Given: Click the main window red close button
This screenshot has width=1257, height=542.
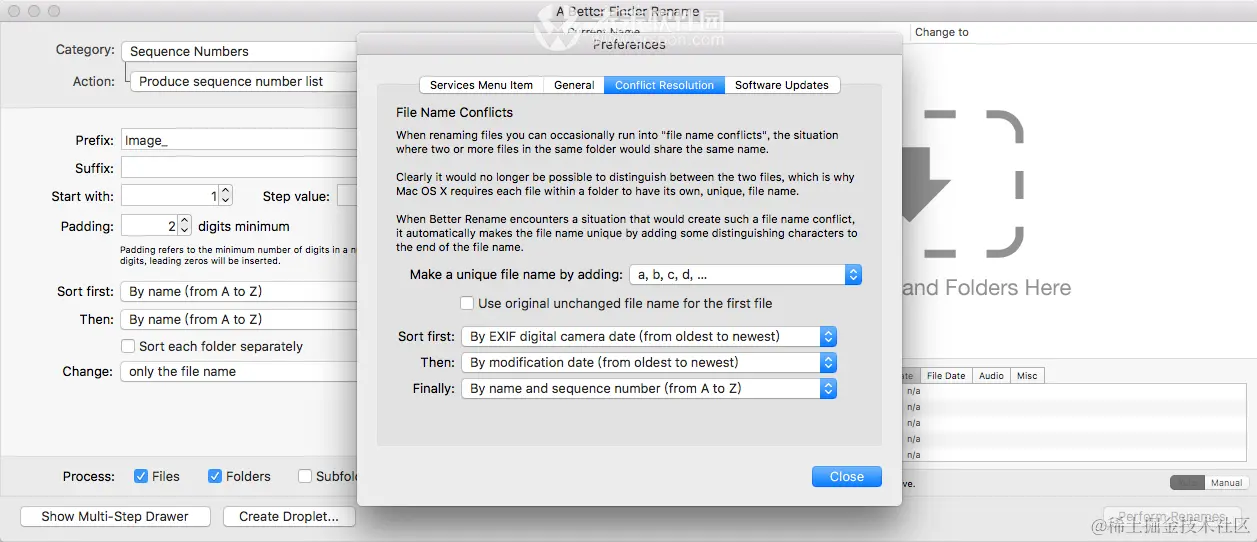Looking at the screenshot, I should click(x=14, y=11).
